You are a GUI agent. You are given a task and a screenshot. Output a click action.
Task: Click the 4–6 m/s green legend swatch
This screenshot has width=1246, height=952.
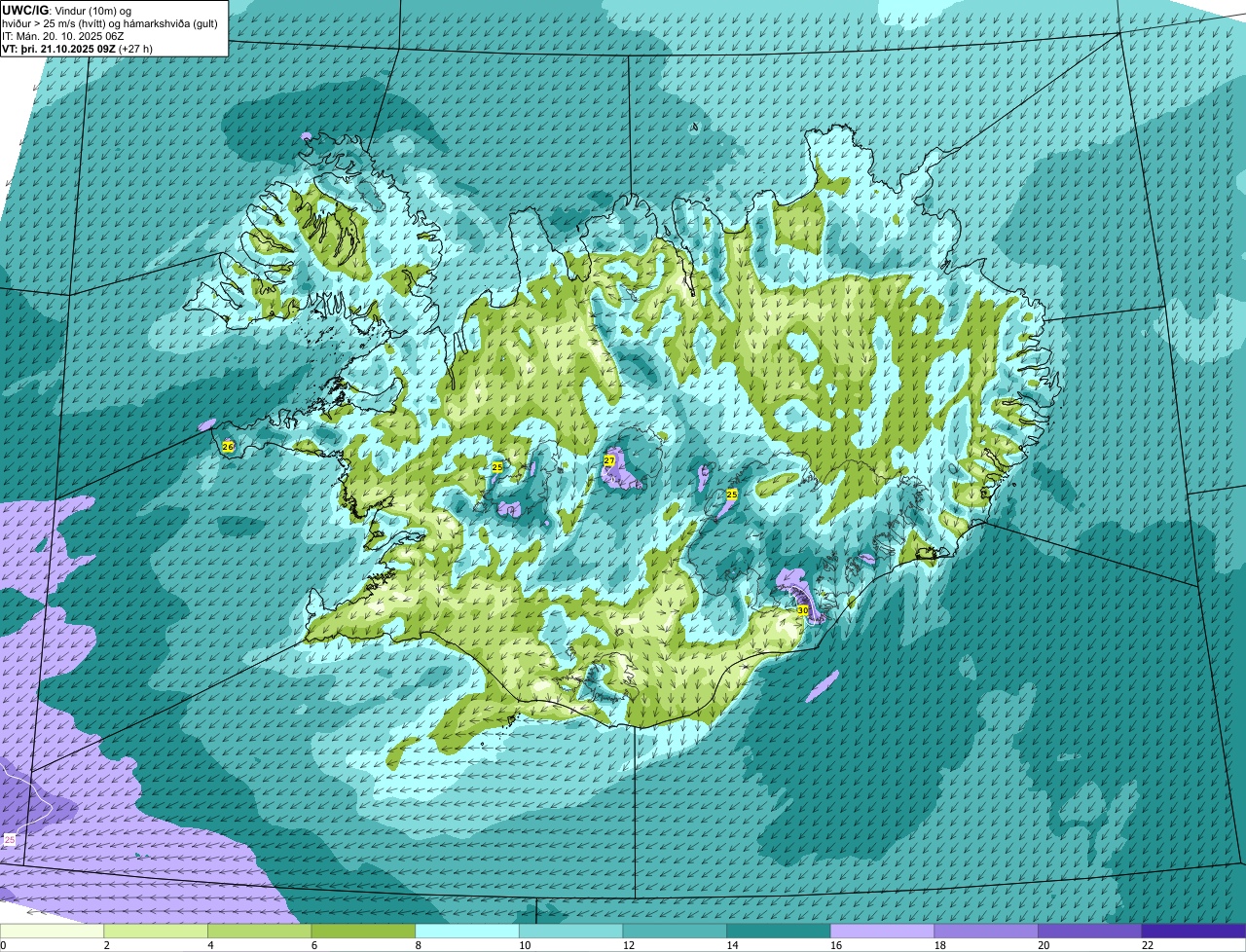260,931
